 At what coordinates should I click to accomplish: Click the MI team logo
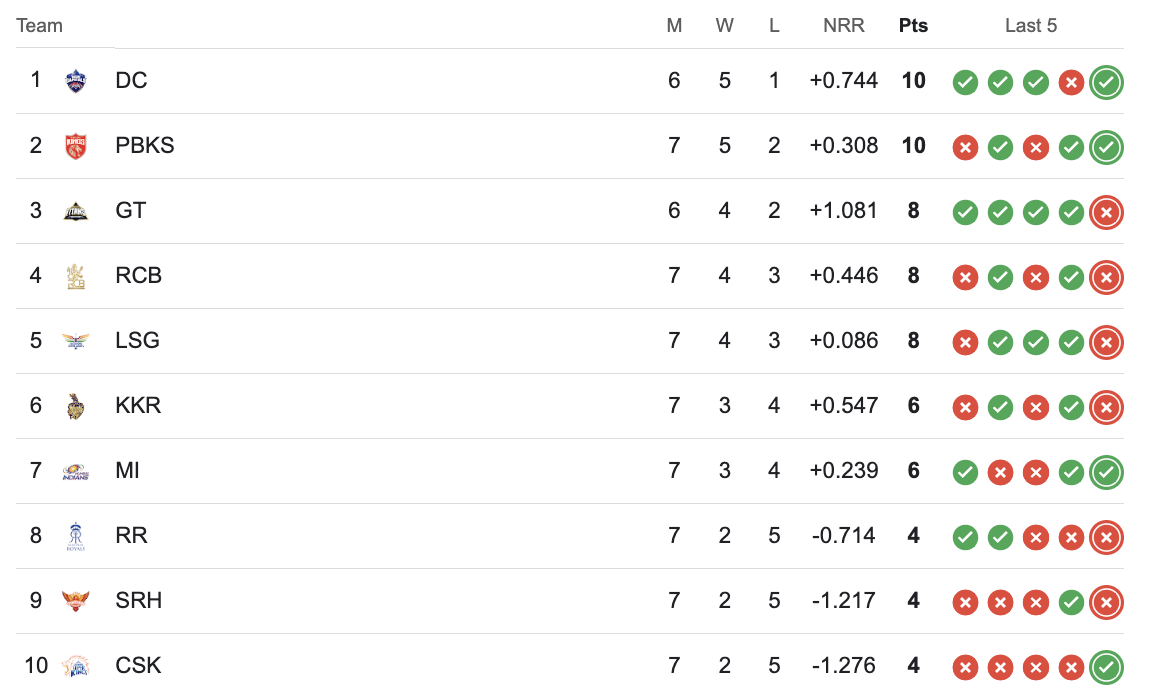[x=76, y=471]
